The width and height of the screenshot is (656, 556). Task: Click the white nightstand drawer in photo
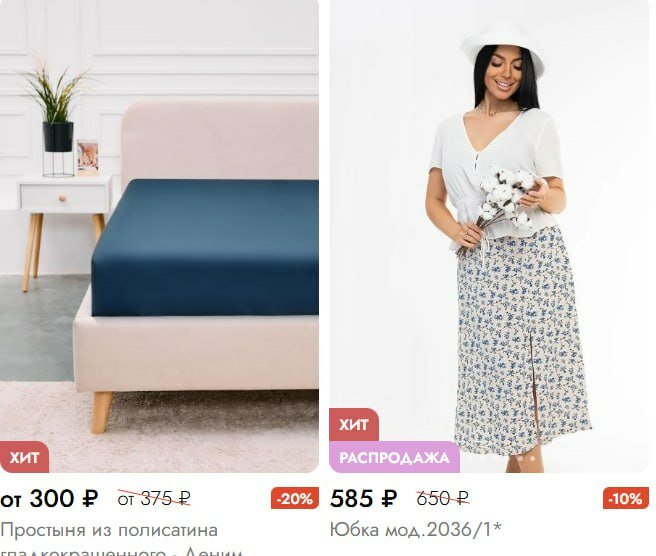click(63, 197)
